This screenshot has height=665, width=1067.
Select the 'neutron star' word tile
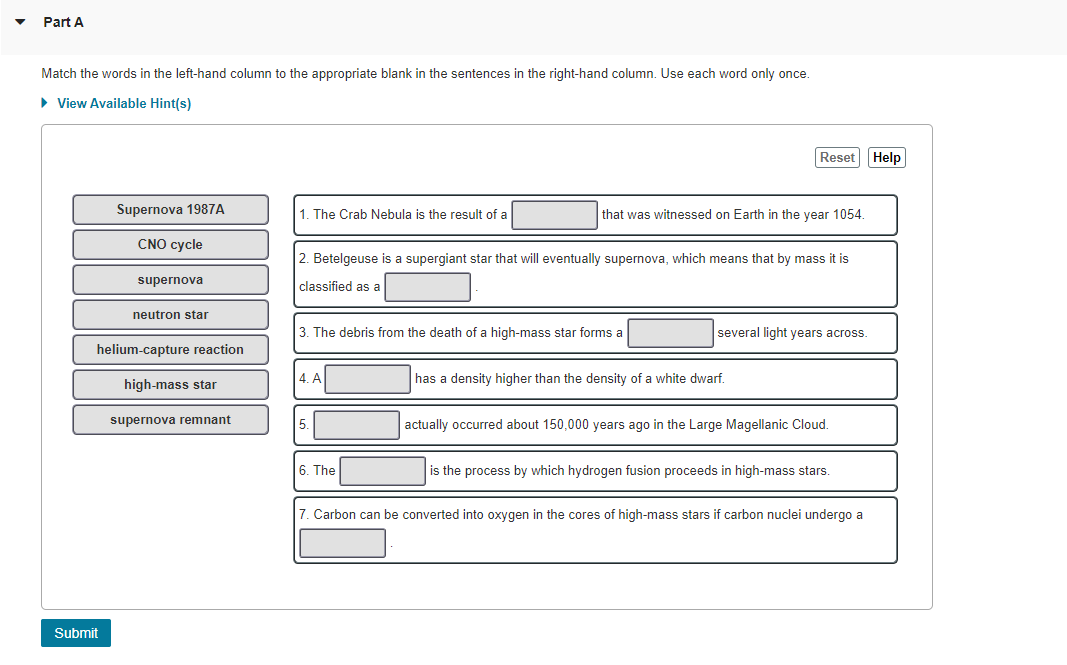click(x=170, y=314)
